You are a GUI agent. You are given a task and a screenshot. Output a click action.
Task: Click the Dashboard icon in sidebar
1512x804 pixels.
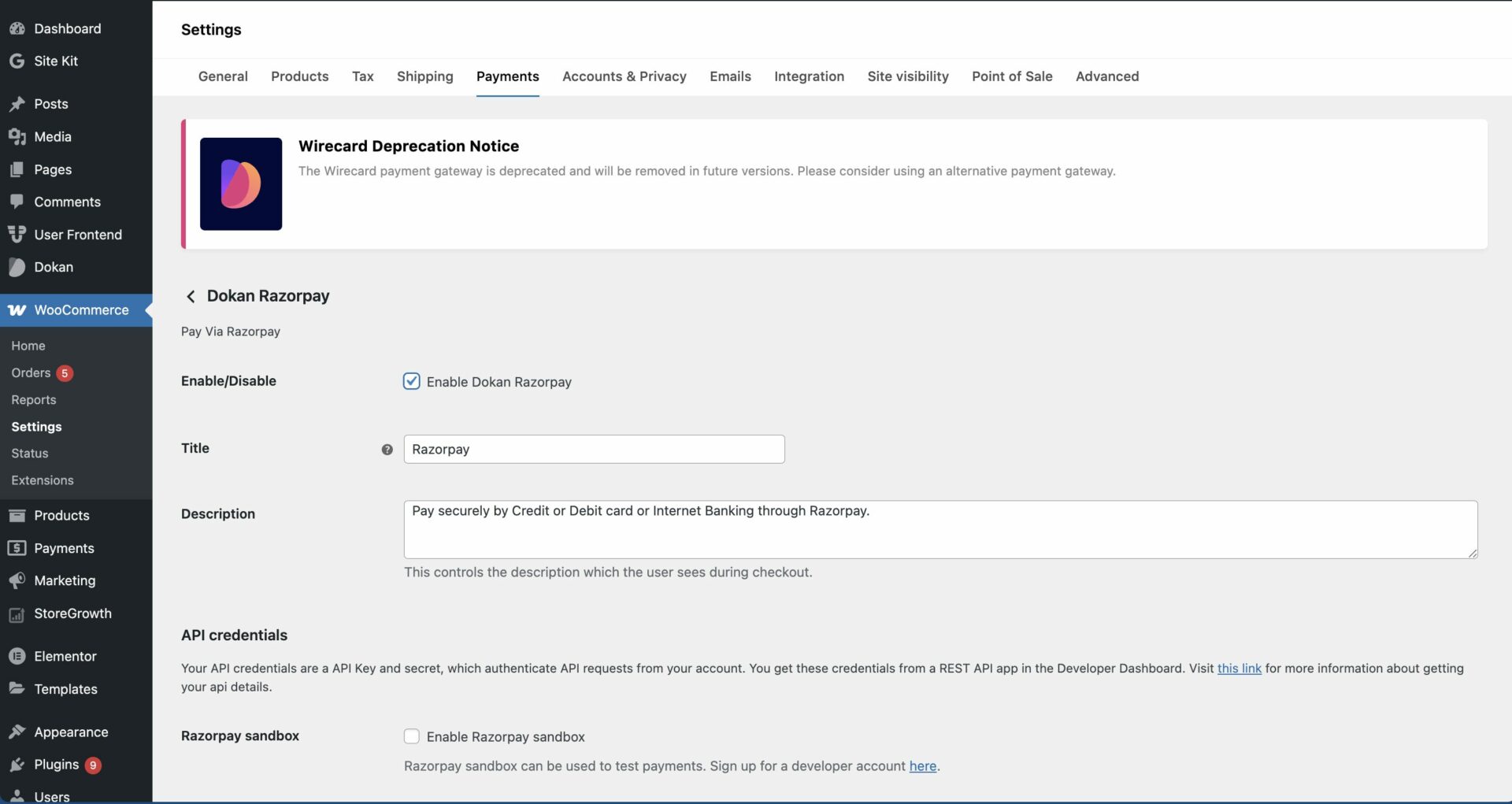17,28
